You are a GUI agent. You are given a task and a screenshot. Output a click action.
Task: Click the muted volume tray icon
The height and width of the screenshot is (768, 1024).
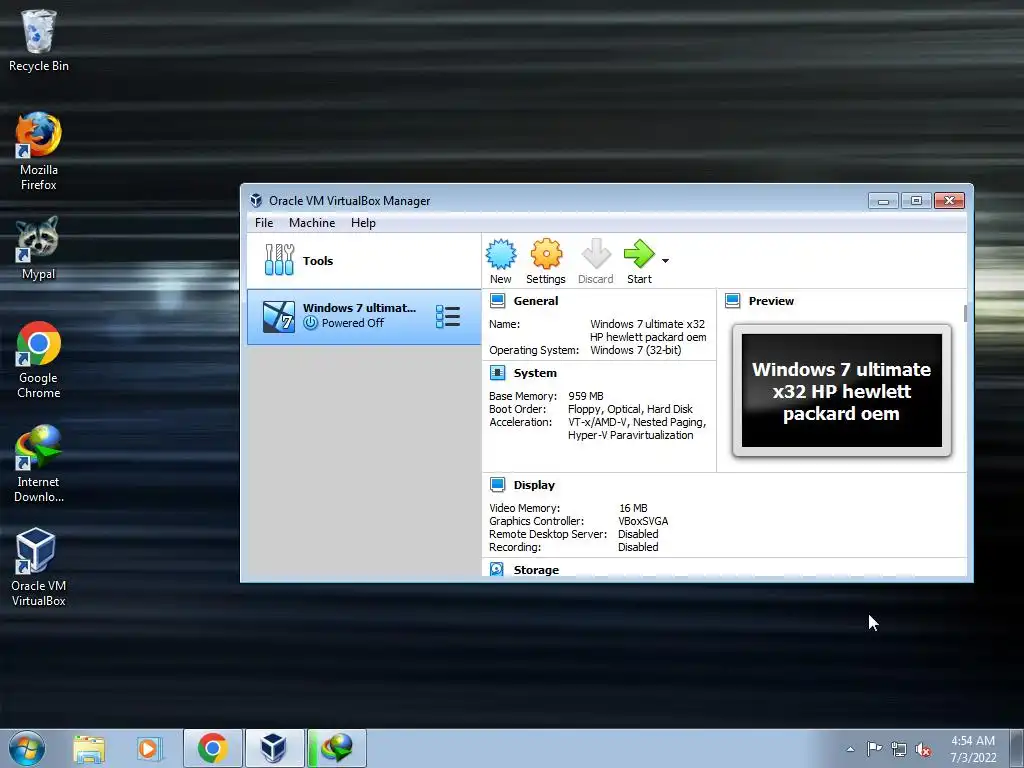[923, 750]
